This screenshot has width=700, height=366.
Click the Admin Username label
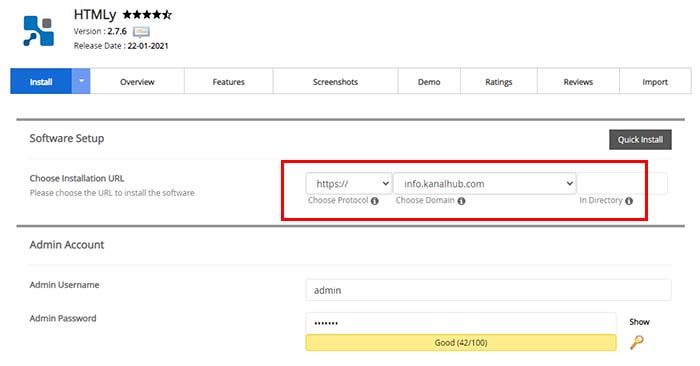coord(64,285)
